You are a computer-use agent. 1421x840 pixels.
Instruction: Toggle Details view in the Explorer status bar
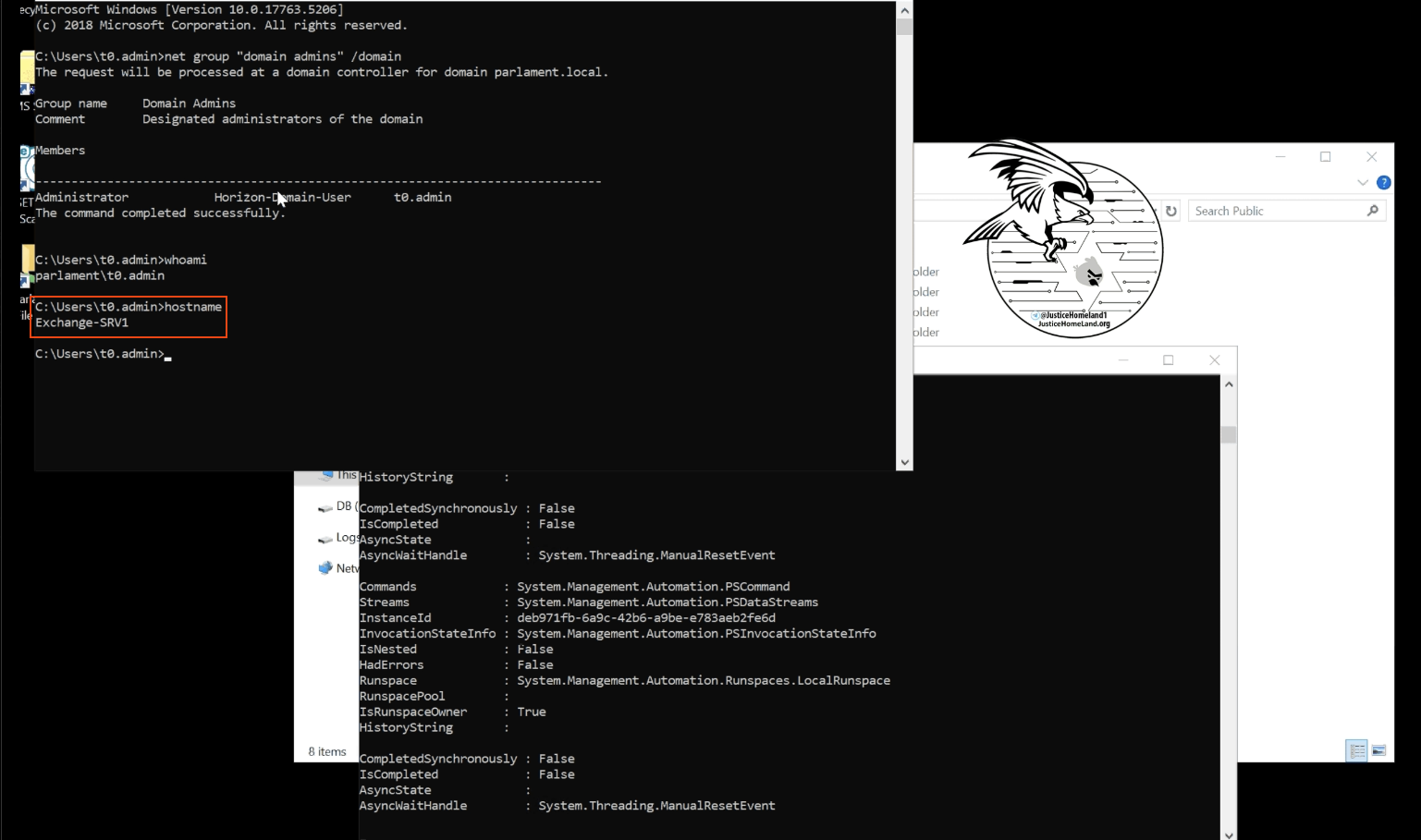pos(1356,750)
